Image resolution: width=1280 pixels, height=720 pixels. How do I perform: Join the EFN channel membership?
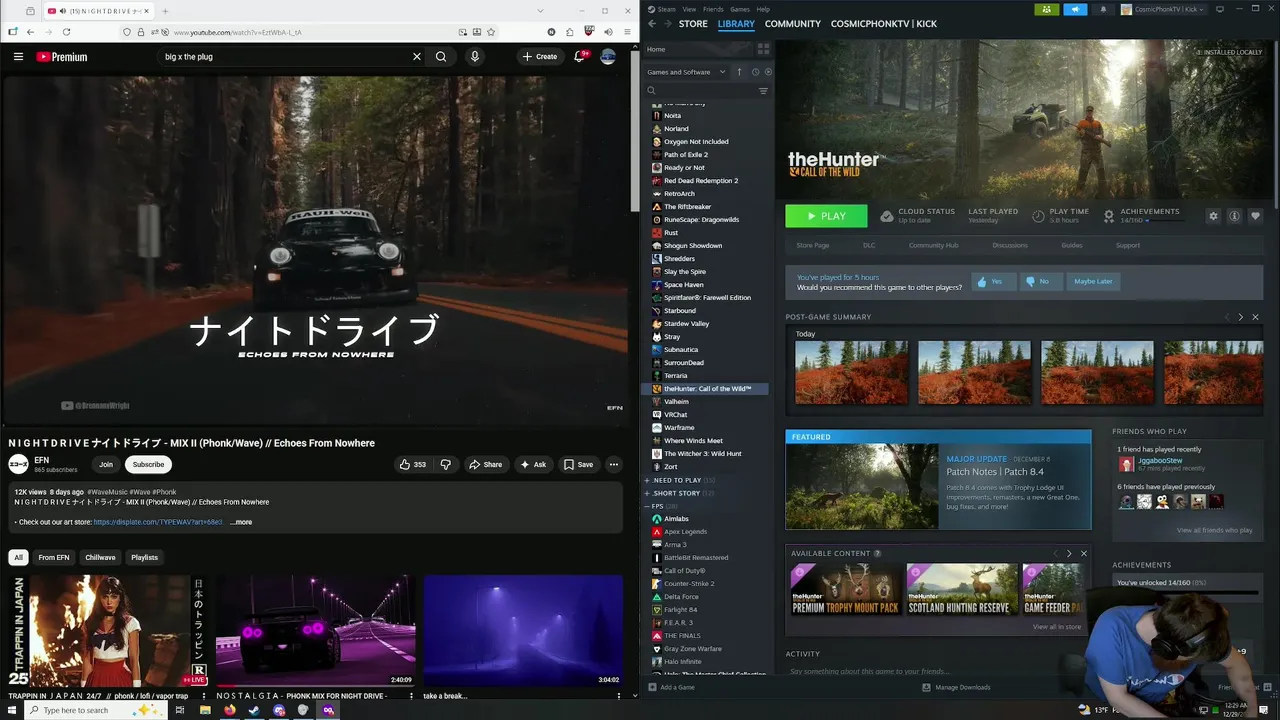click(106, 464)
